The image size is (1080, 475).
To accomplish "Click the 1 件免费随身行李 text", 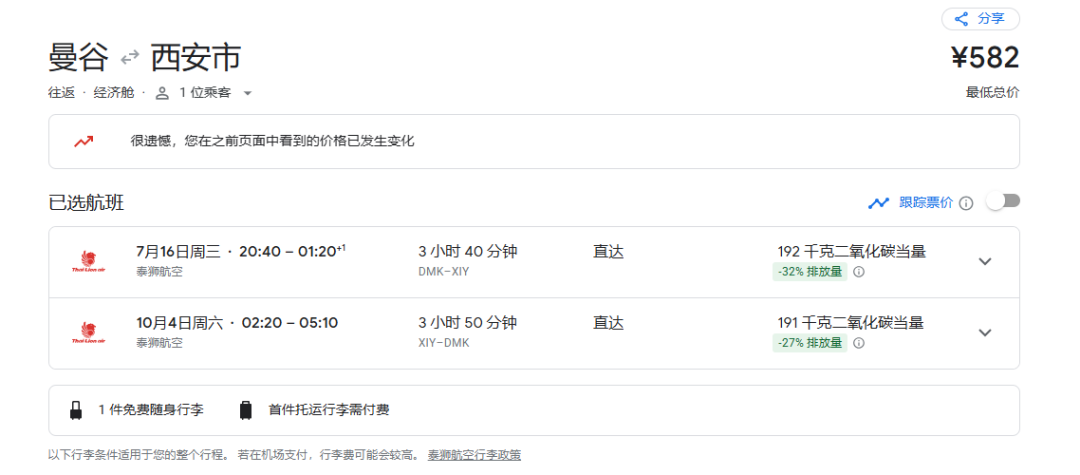I will (151, 410).
